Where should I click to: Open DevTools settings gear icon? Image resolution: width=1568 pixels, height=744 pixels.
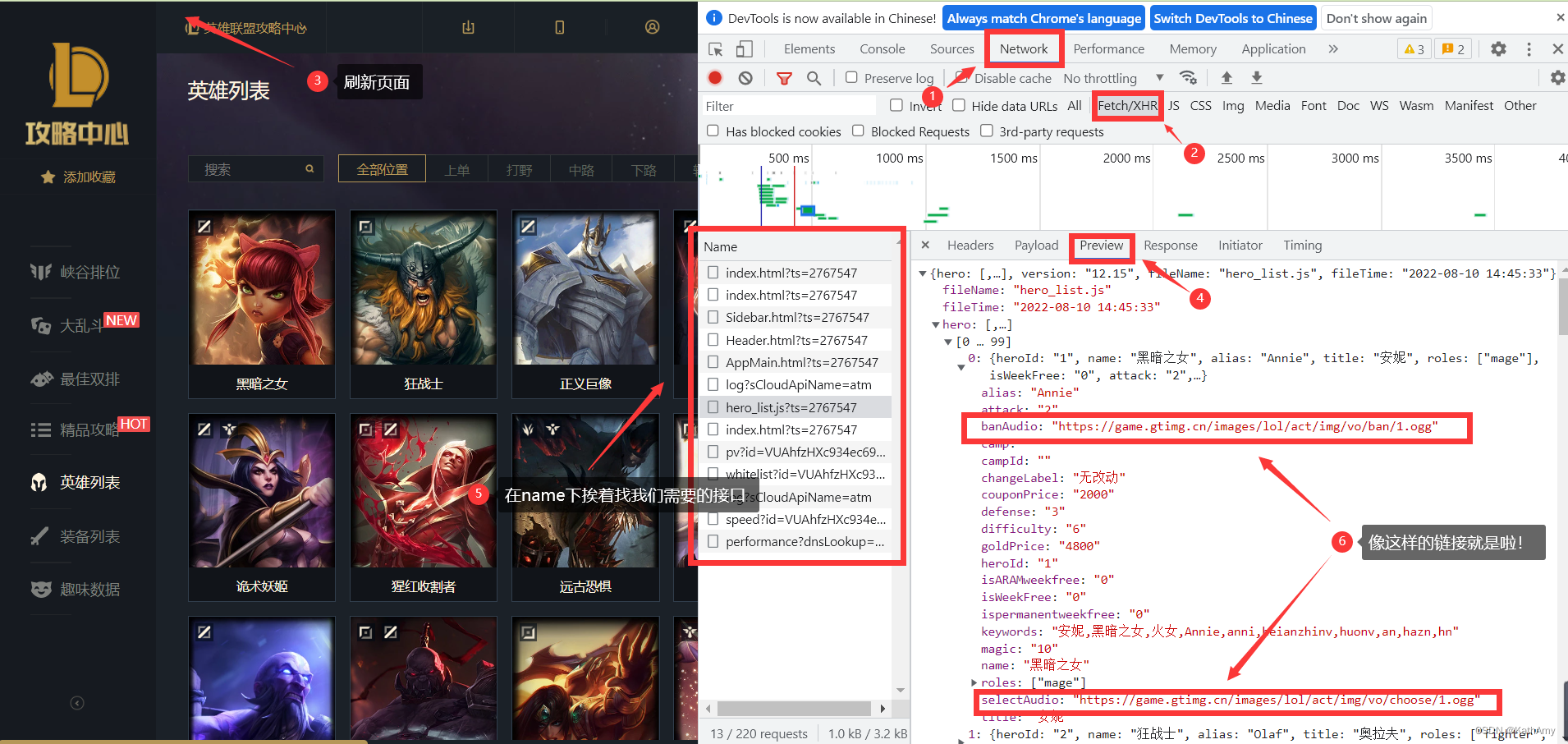click(1498, 49)
